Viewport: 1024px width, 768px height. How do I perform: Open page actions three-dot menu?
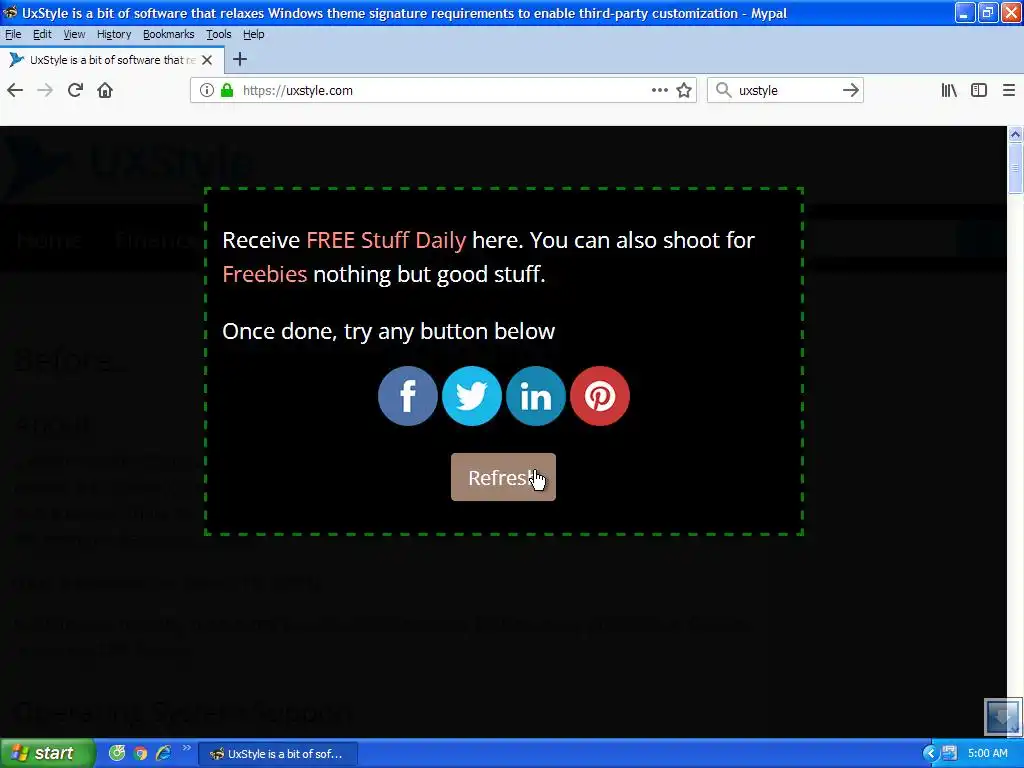pyautogui.click(x=660, y=90)
